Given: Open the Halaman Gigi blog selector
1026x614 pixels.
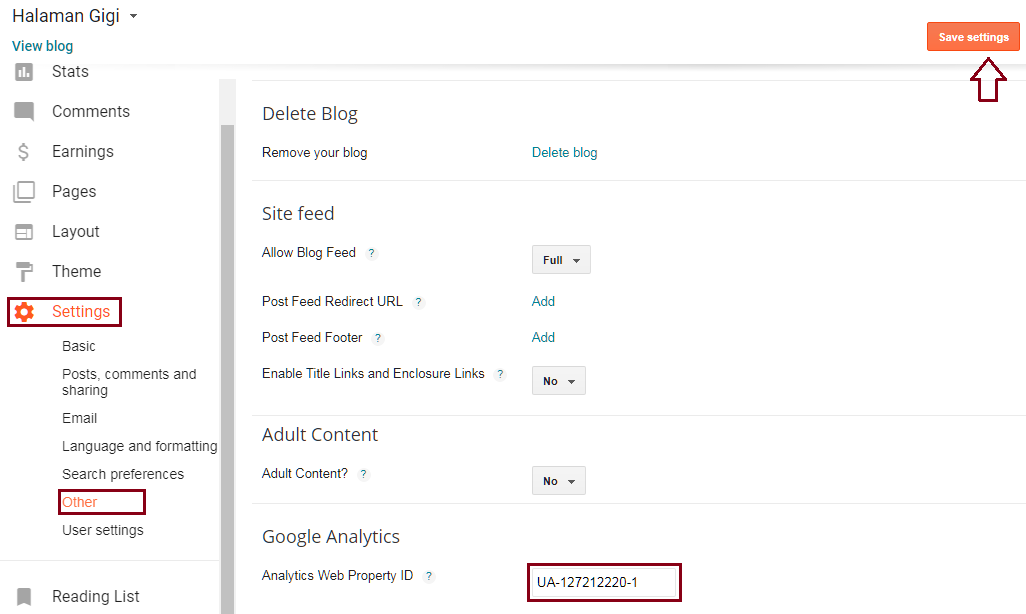Looking at the screenshot, I should [x=134, y=17].
